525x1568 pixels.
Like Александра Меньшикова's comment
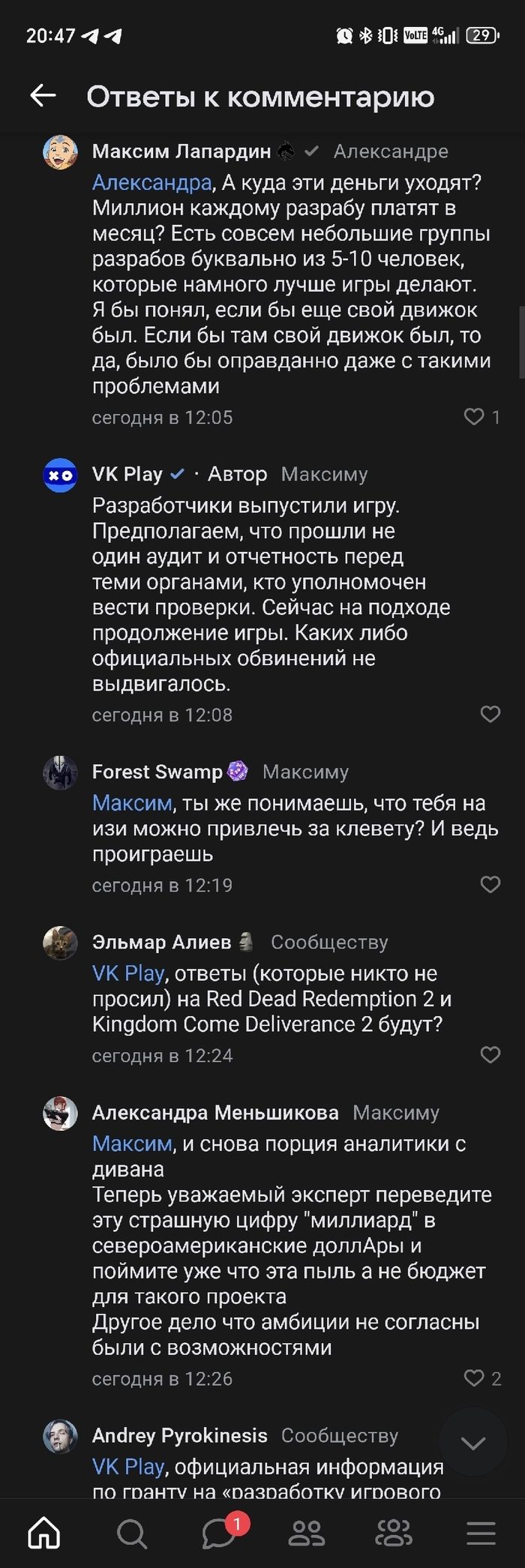[x=475, y=1378]
